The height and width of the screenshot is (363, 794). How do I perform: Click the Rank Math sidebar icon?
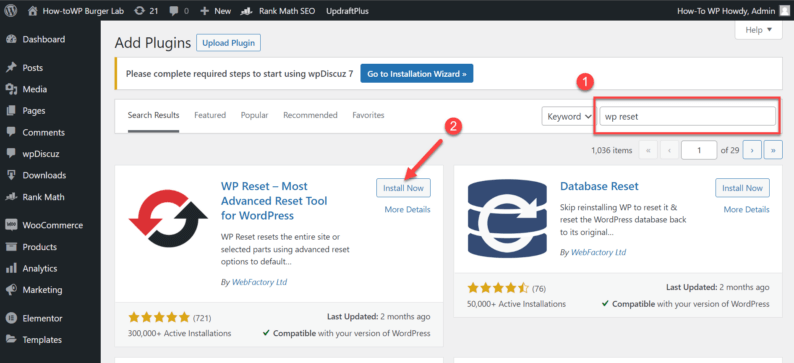coord(11,197)
